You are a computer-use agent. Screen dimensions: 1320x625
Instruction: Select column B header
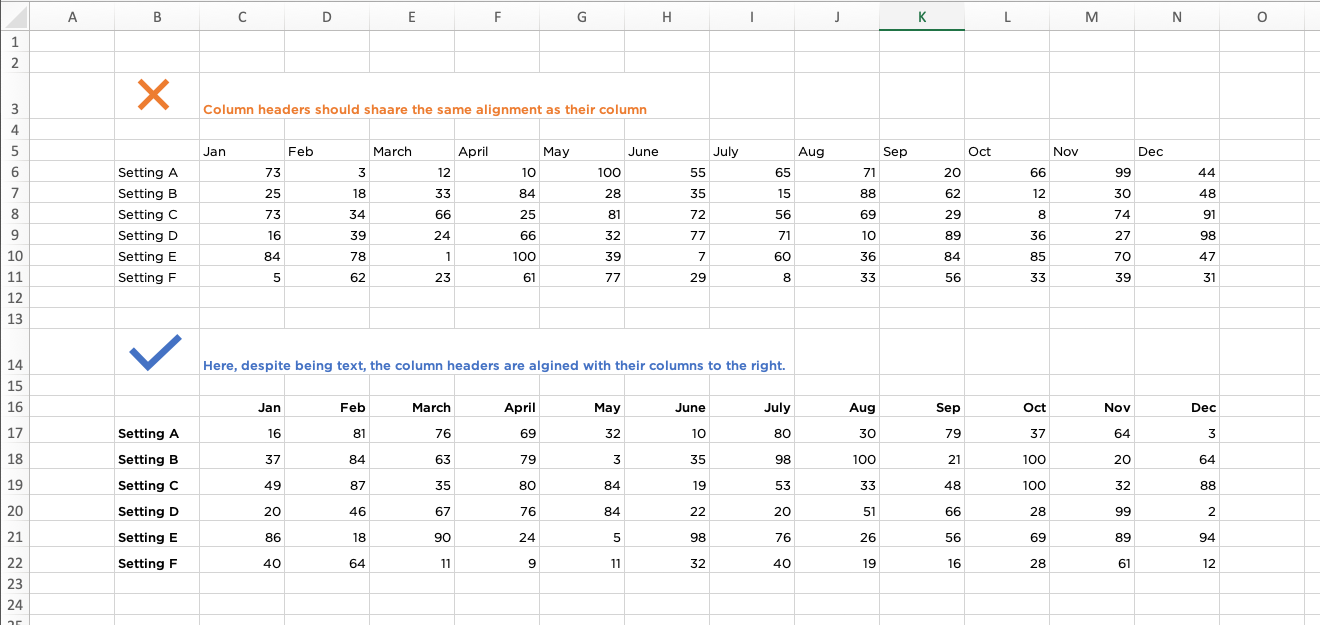point(157,16)
